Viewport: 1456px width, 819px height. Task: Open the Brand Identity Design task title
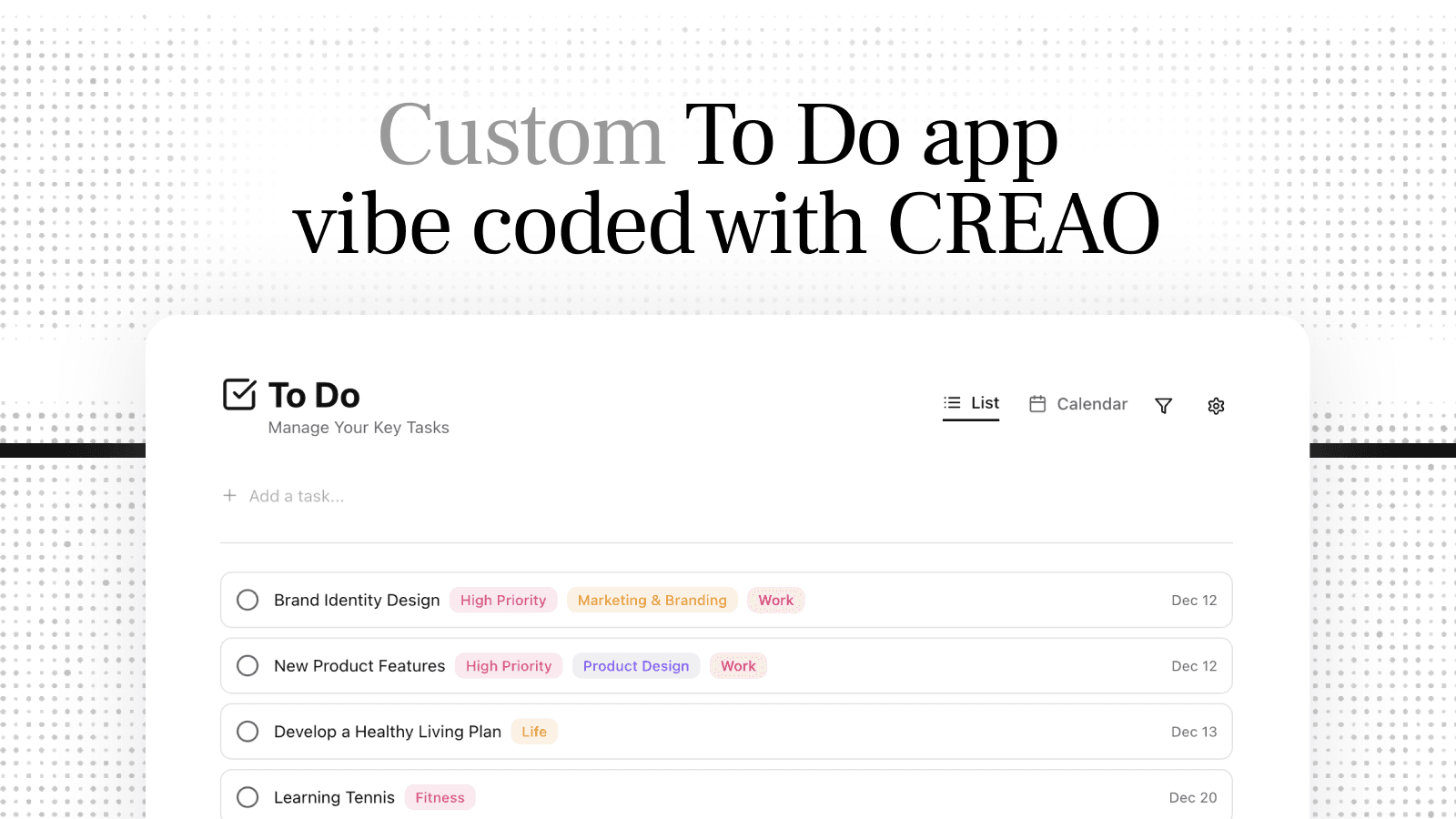357,601
